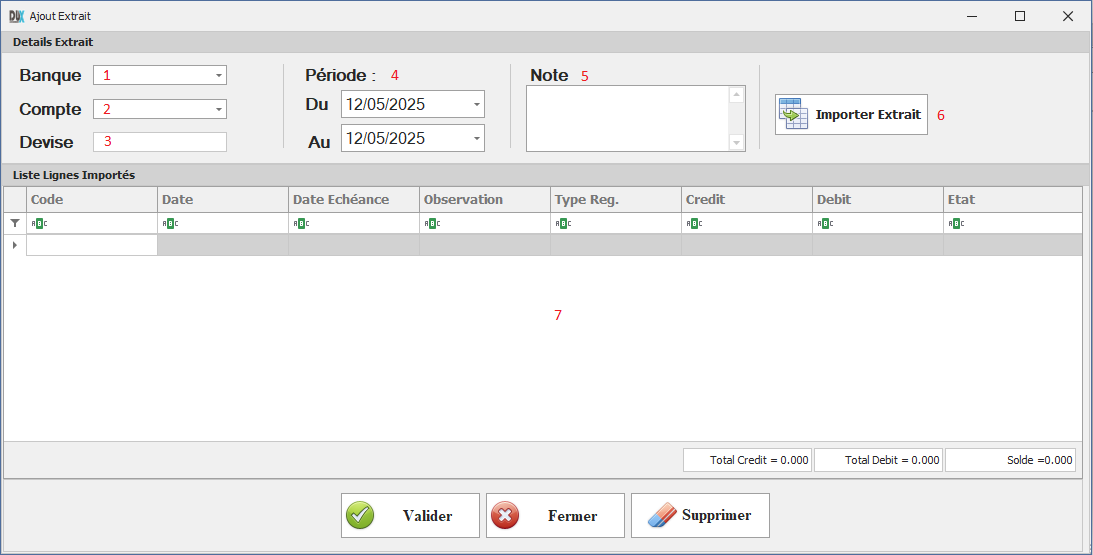Click the Valider button
Screen dimensions: 1093x555
point(410,516)
